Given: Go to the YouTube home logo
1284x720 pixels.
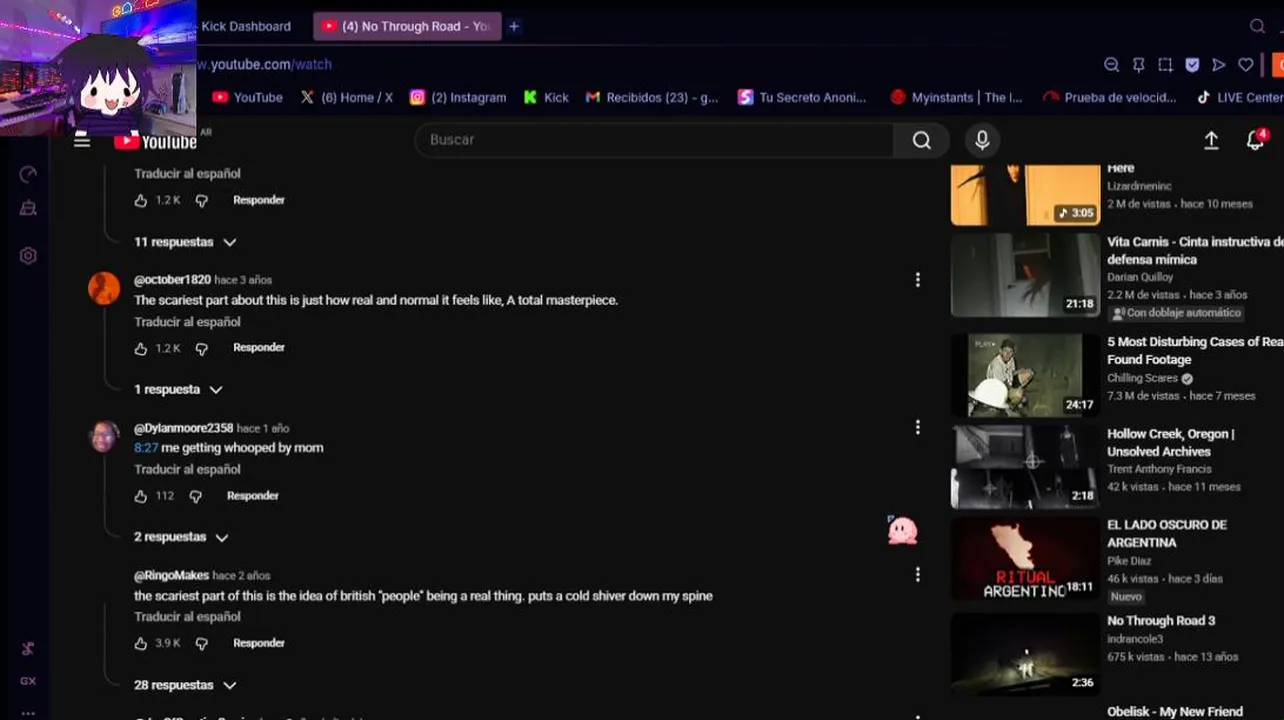Looking at the screenshot, I should (155, 141).
